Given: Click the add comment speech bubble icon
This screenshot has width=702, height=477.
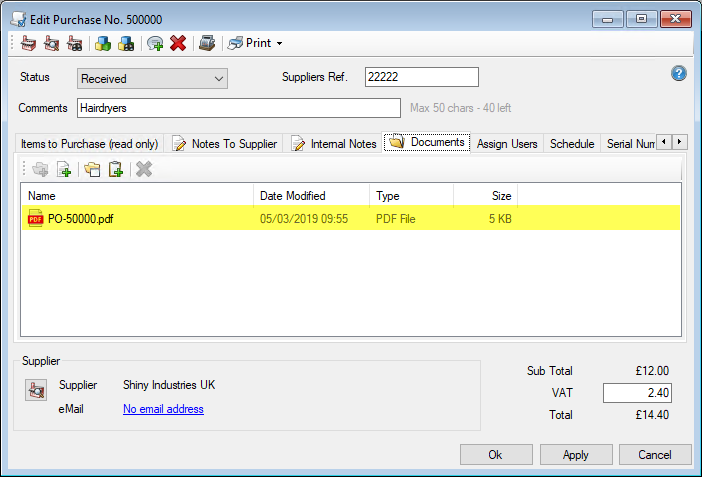Looking at the screenshot, I should (155, 43).
